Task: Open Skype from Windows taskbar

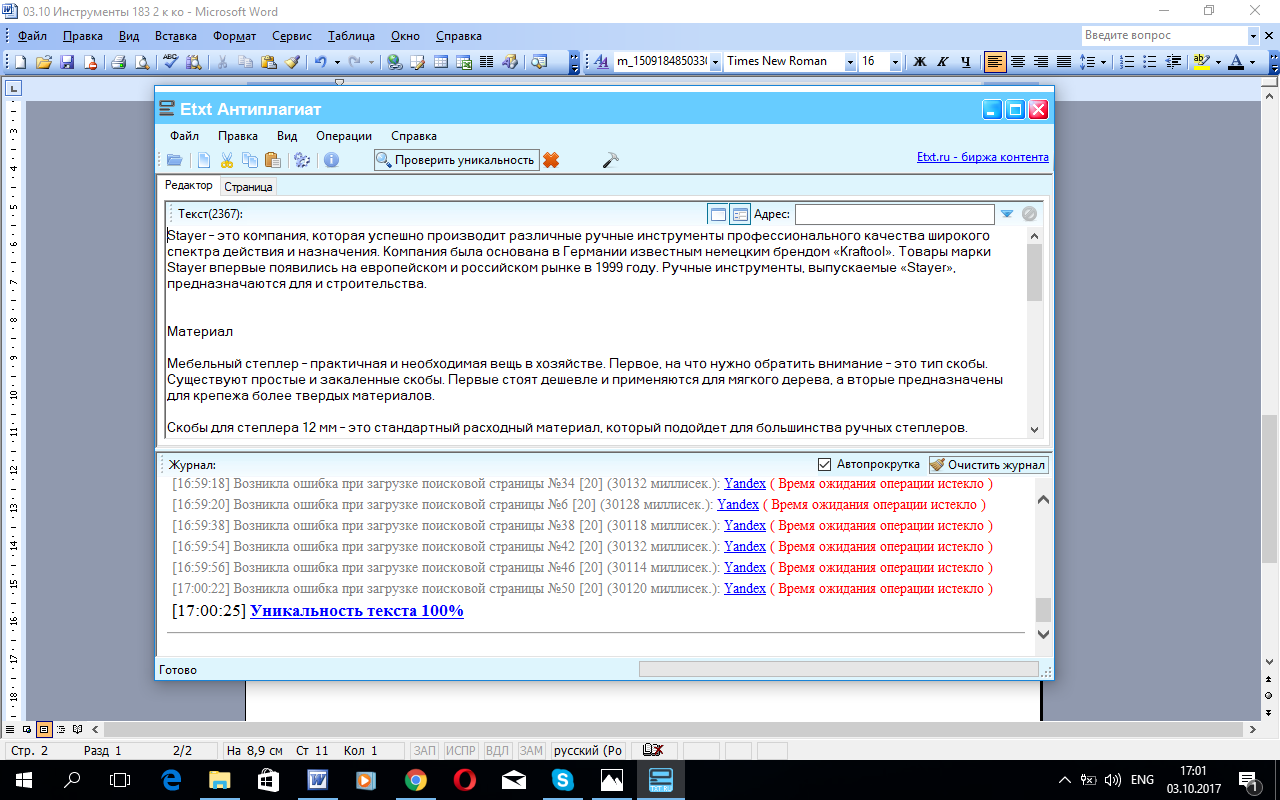Action: (563, 779)
